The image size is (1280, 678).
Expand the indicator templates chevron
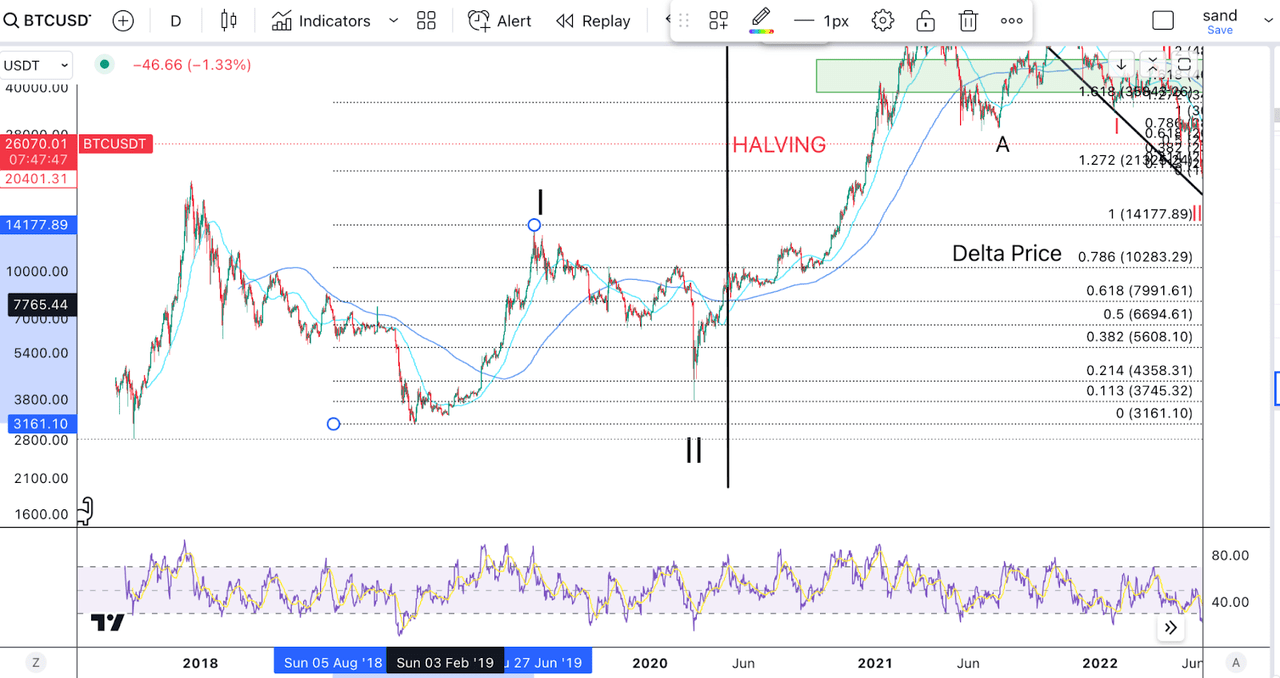point(393,20)
